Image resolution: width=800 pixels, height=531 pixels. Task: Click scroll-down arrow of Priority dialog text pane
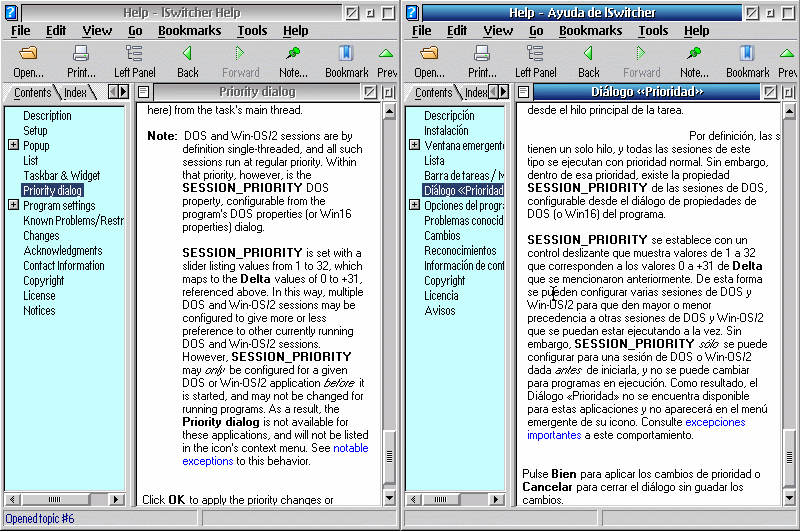tap(389, 497)
